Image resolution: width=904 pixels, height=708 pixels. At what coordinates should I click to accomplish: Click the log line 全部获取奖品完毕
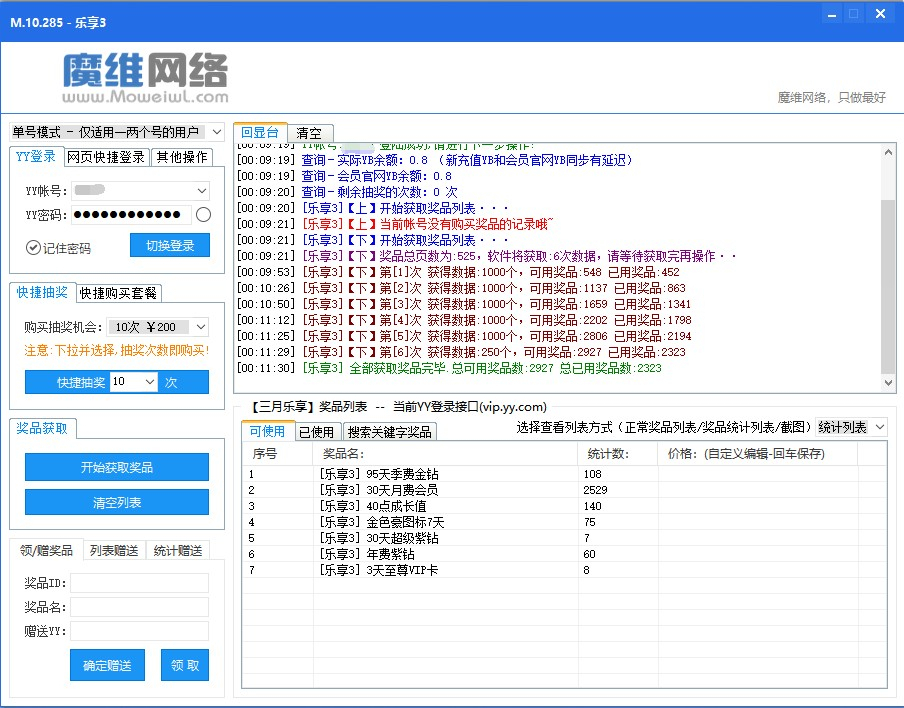449,368
